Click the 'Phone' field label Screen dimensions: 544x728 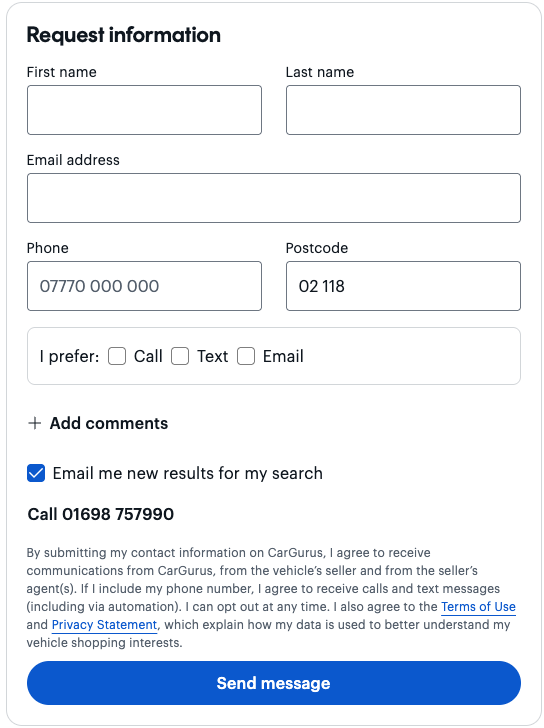[x=48, y=248]
